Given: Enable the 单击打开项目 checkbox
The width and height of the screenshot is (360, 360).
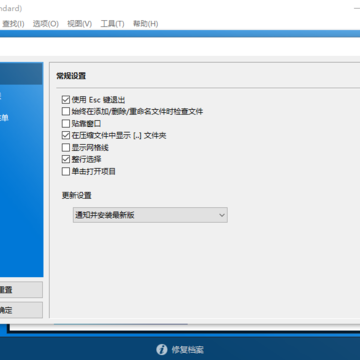Looking at the screenshot, I should pyautogui.click(x=66, y=171).
